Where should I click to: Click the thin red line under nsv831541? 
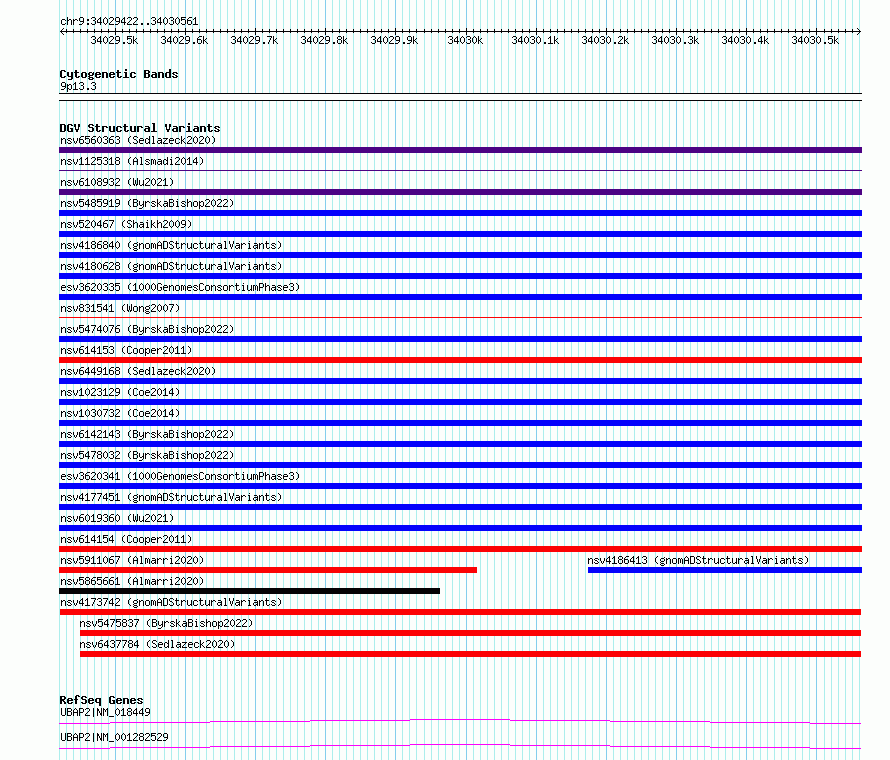click(460, 317)
